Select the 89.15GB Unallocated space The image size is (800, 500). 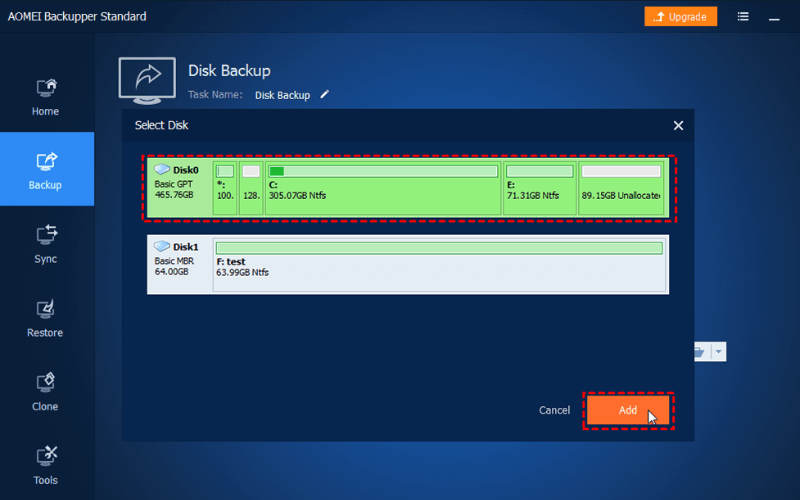pos(621,189)
